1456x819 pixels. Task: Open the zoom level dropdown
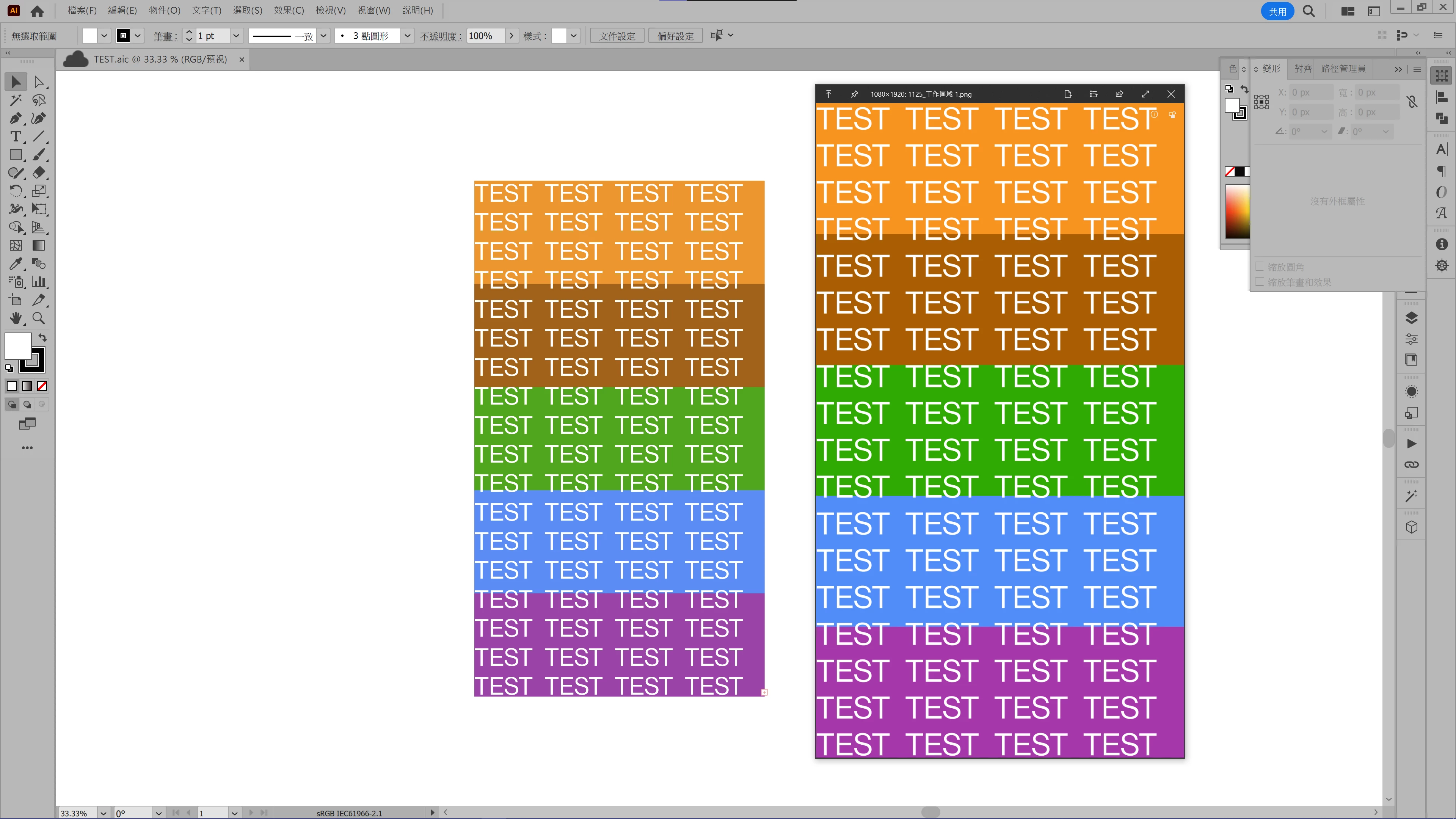[x=104, y=813]
